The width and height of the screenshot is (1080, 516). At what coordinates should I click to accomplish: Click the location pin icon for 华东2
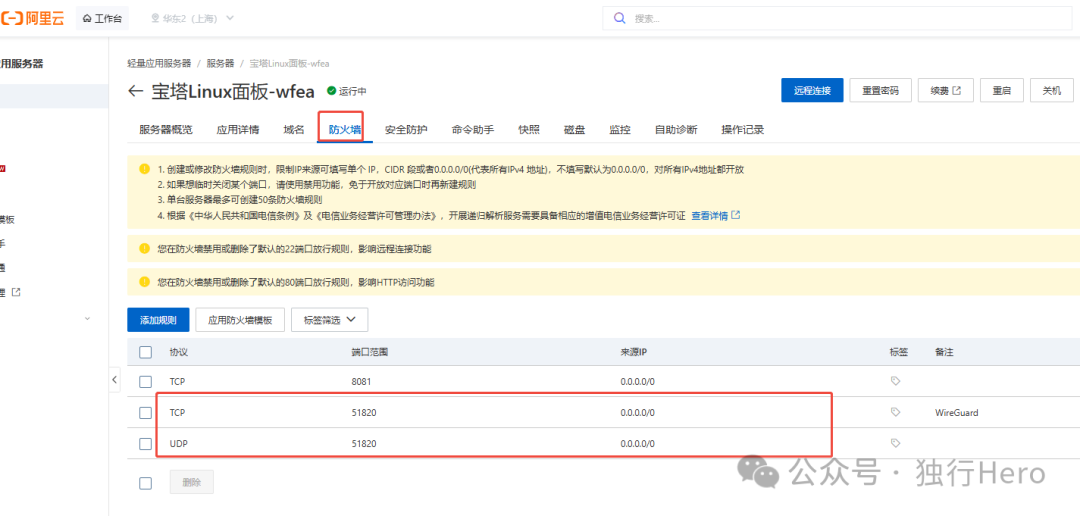coord(155,18)
